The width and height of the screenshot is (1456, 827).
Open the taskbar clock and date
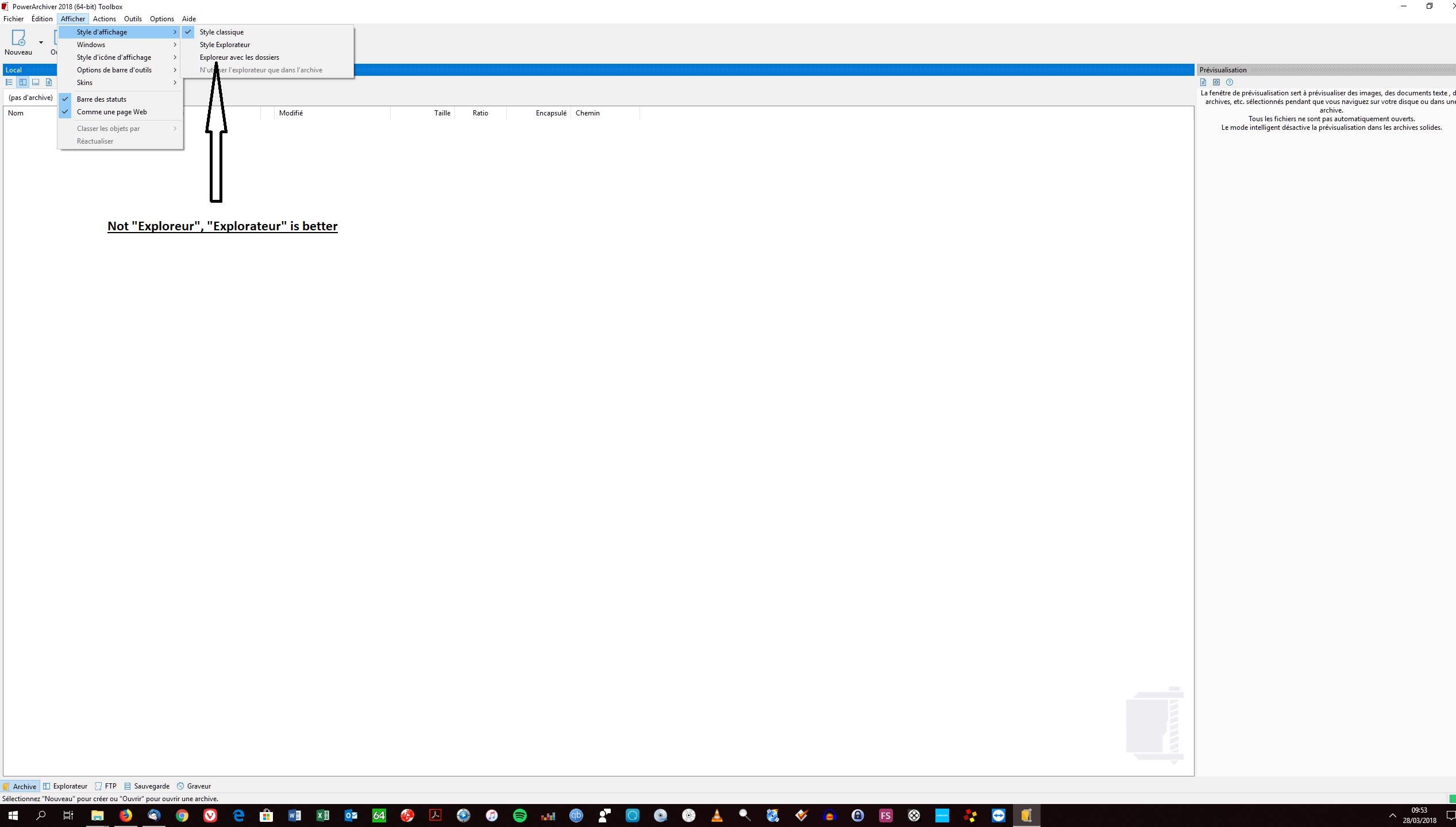1420,816
